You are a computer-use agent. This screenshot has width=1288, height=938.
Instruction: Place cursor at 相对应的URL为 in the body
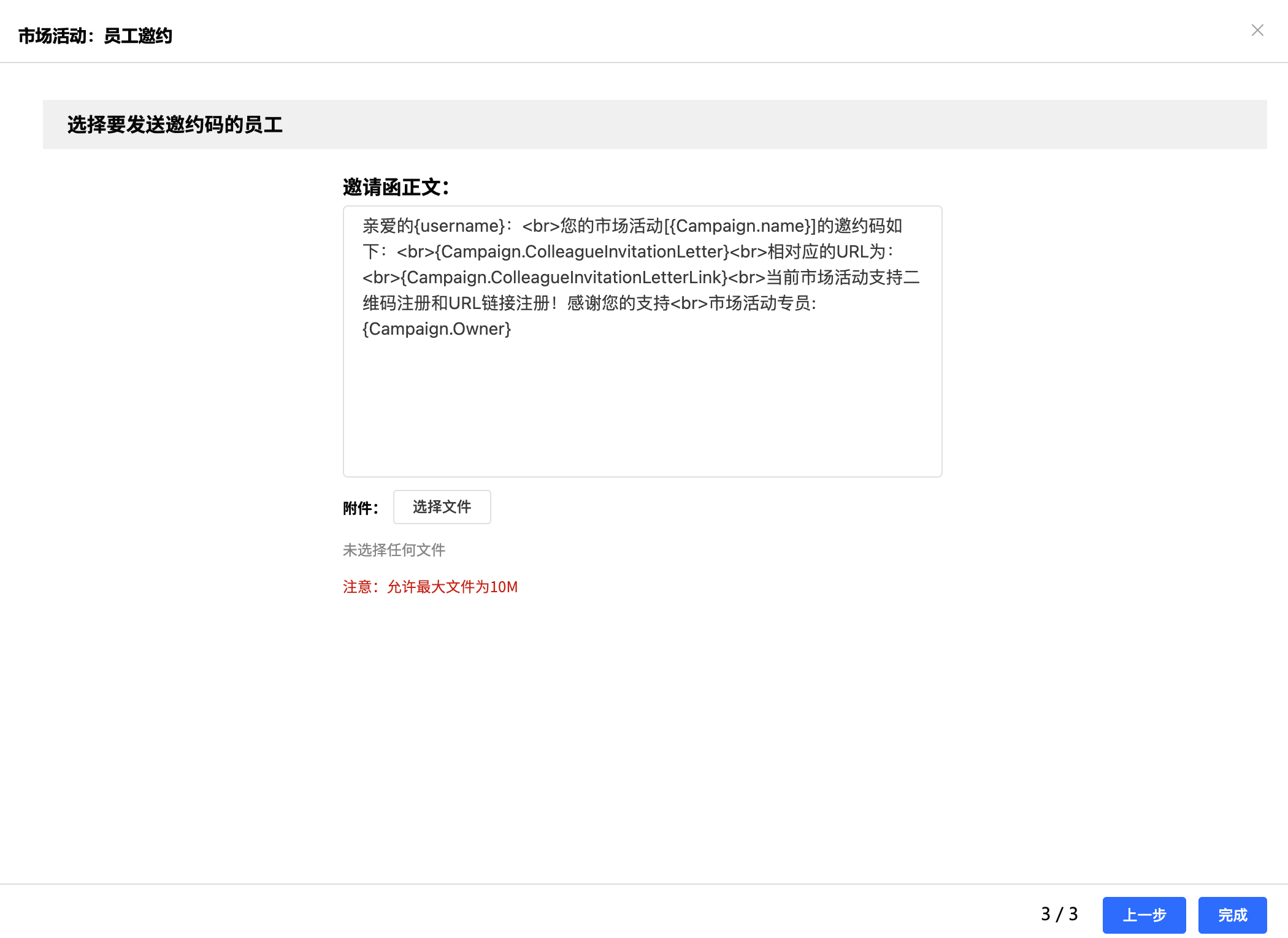coord(827,252)
